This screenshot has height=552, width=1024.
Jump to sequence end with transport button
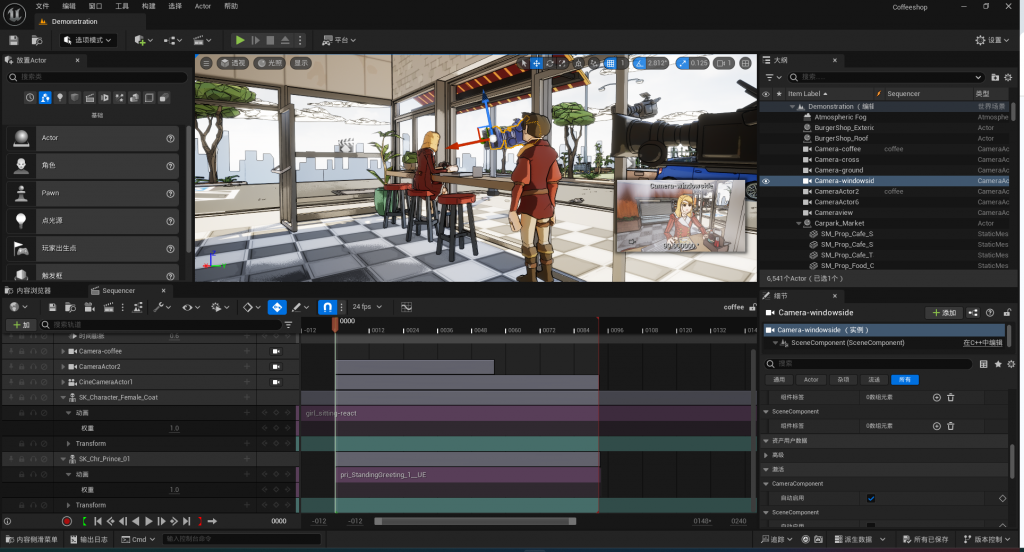pos(187,521)
